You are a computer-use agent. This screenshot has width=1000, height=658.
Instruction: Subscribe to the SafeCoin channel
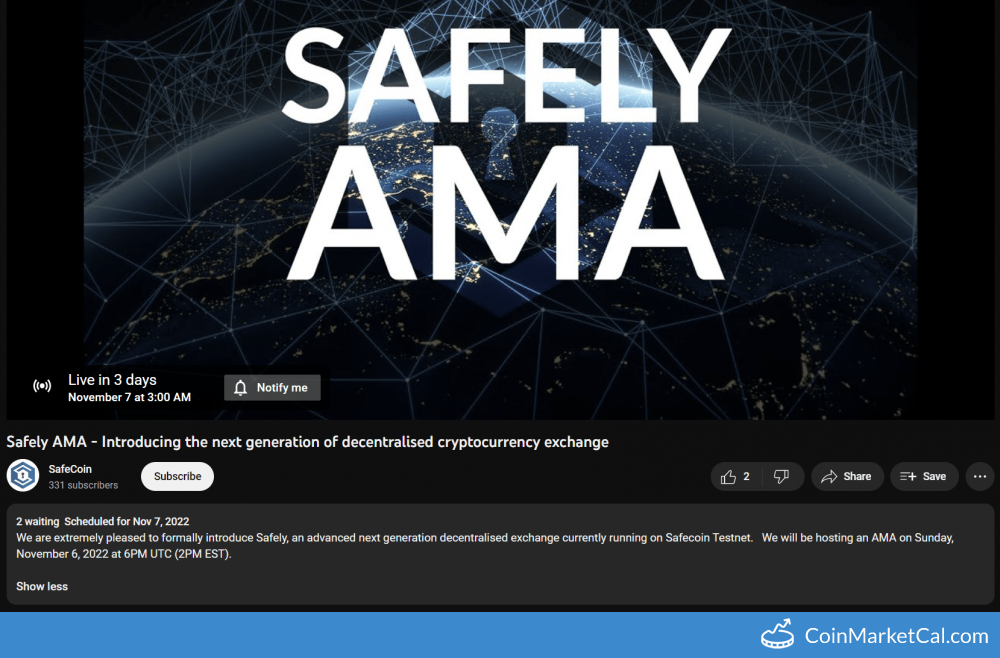(x=177, y=476)
